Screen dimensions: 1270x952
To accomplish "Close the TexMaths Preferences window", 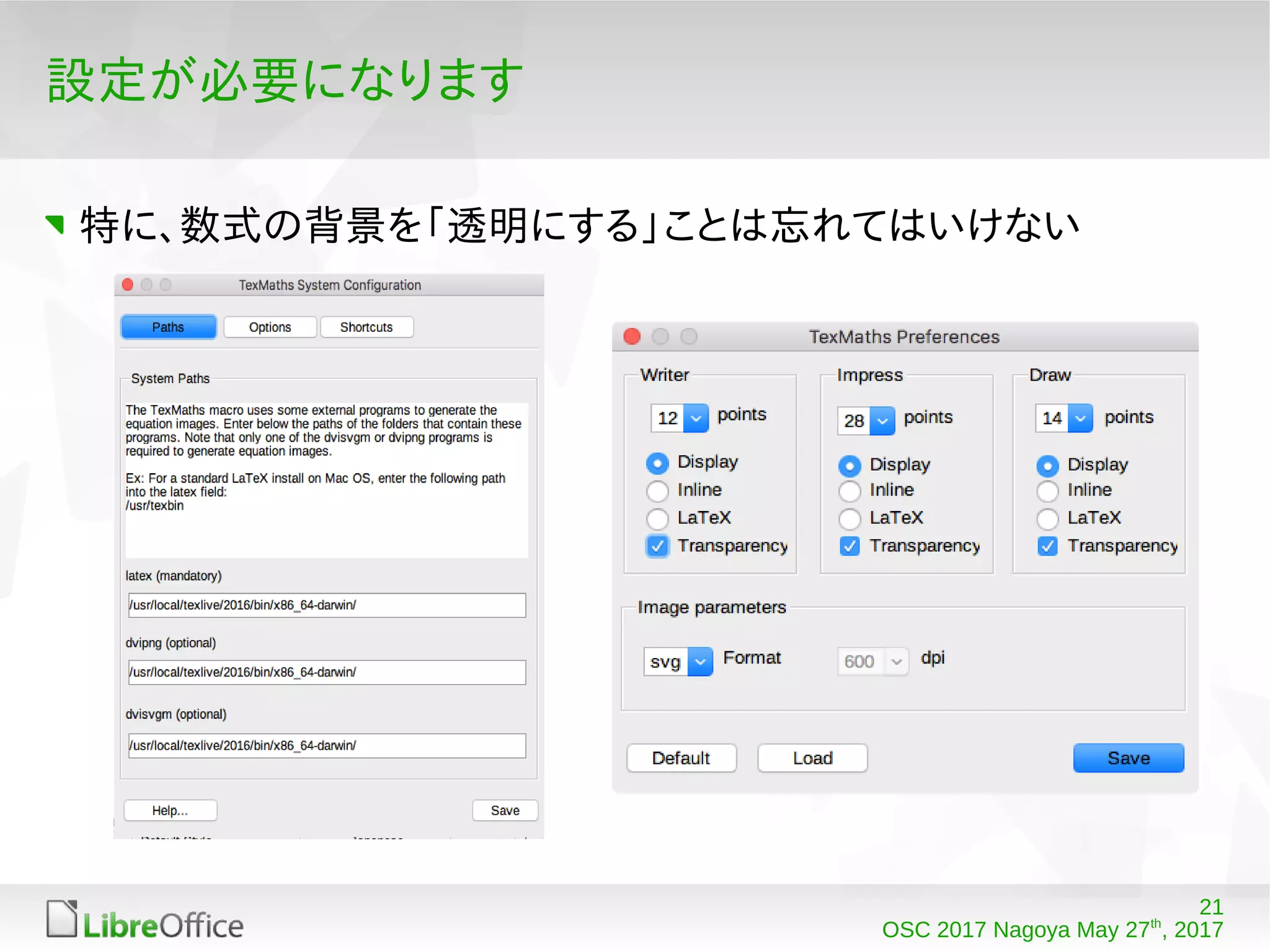I will [x=632, y=336].
